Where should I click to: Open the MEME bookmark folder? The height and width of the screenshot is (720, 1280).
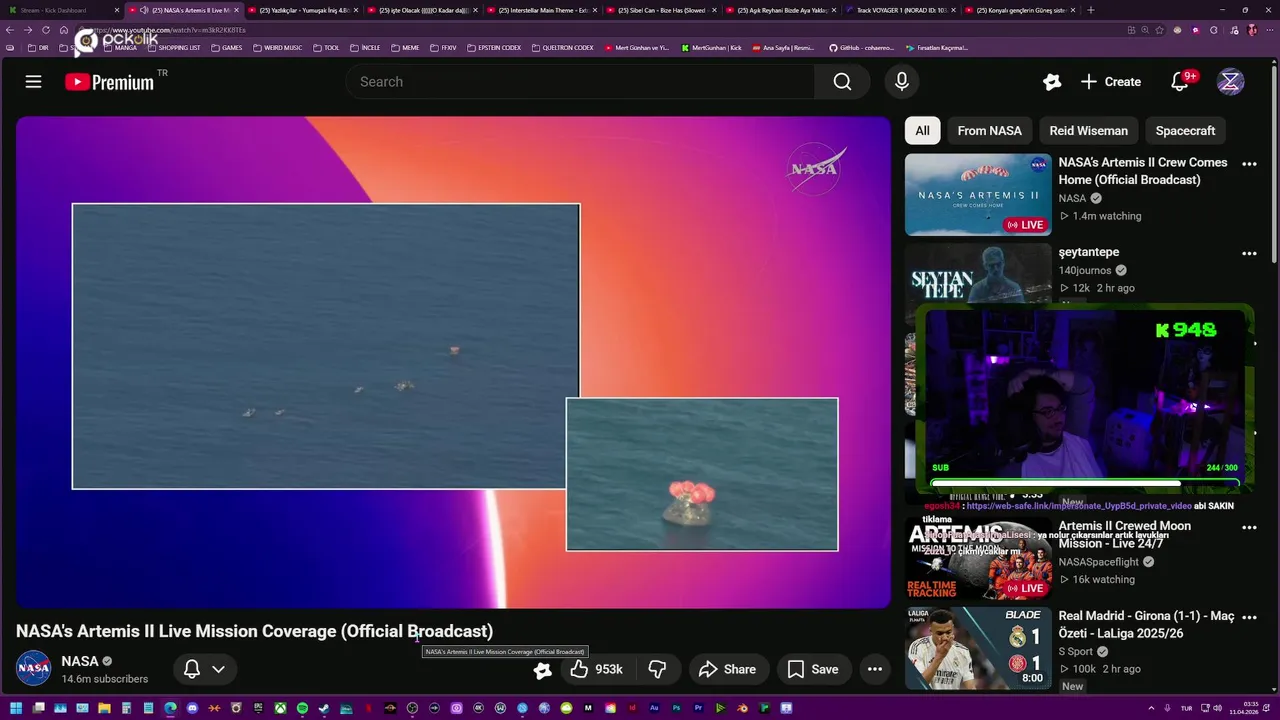coord(405,47)
